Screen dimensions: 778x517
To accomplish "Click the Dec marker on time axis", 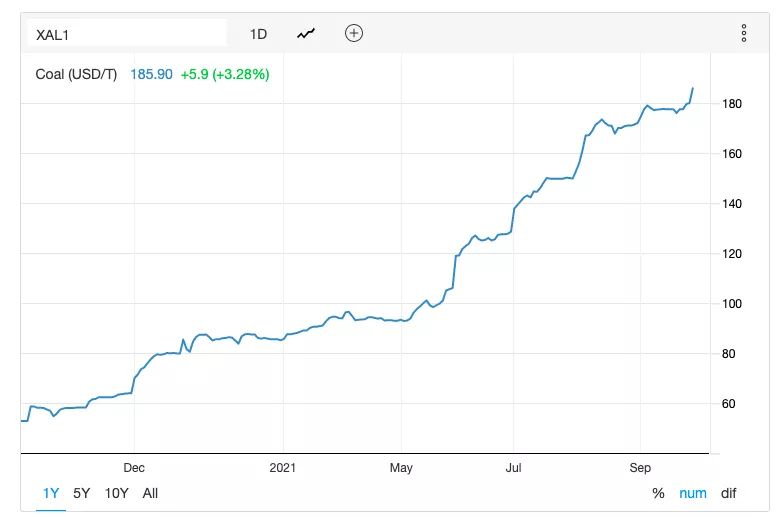I will [x=134, y=467].
